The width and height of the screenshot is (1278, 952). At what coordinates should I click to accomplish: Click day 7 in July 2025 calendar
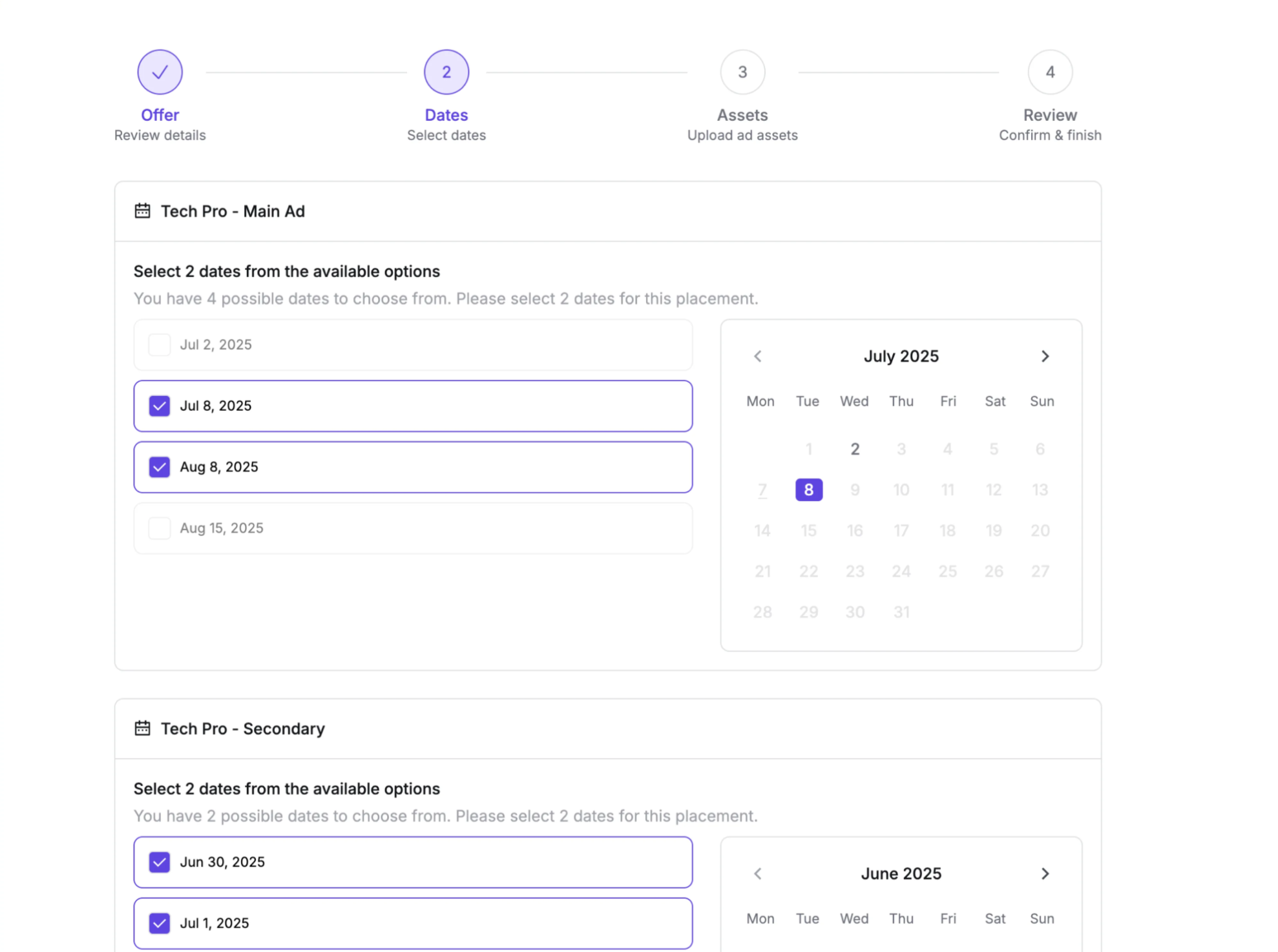[x=762, y=490]
